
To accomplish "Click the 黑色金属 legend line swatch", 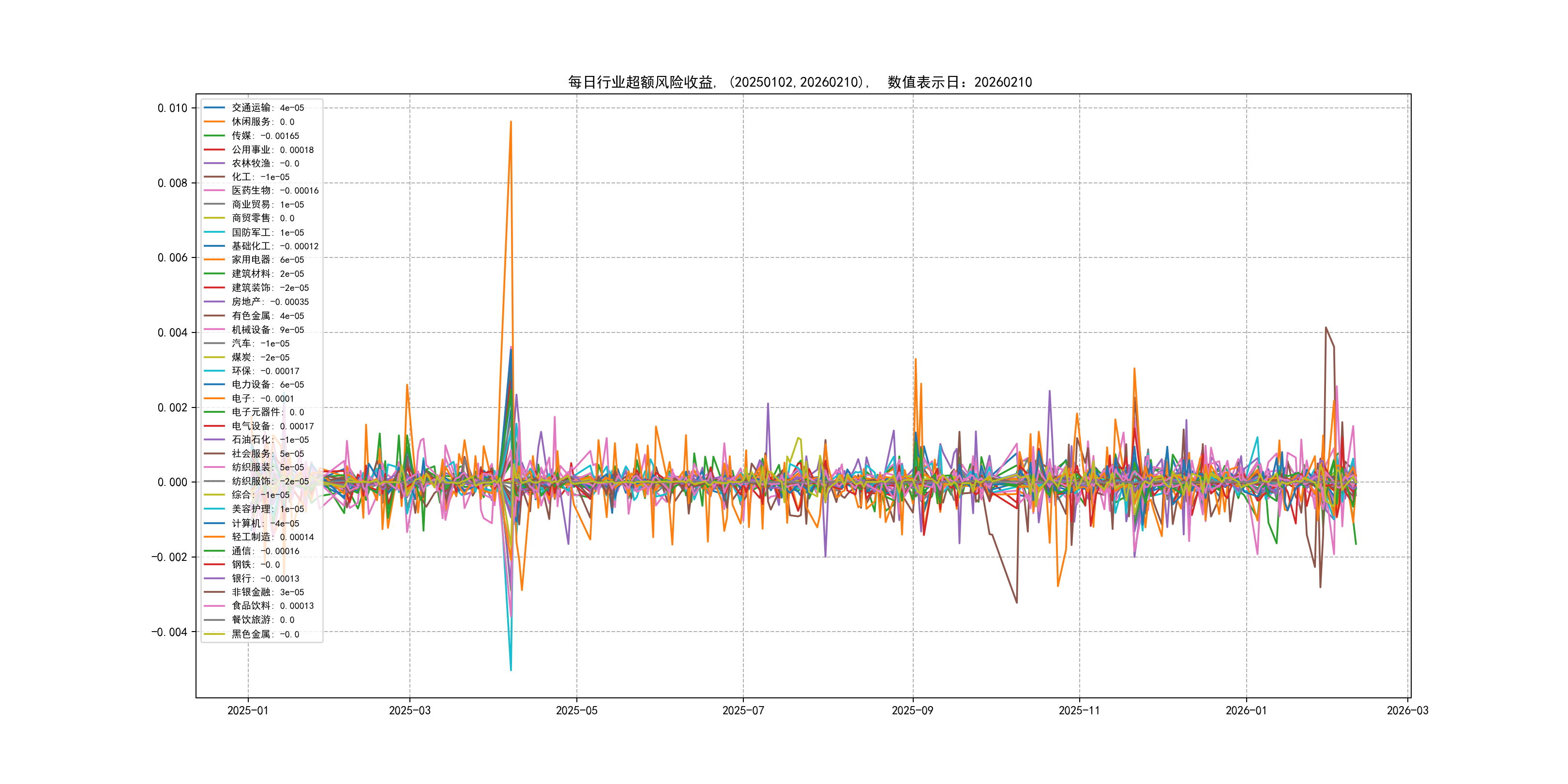I will (x=214, y=634).
